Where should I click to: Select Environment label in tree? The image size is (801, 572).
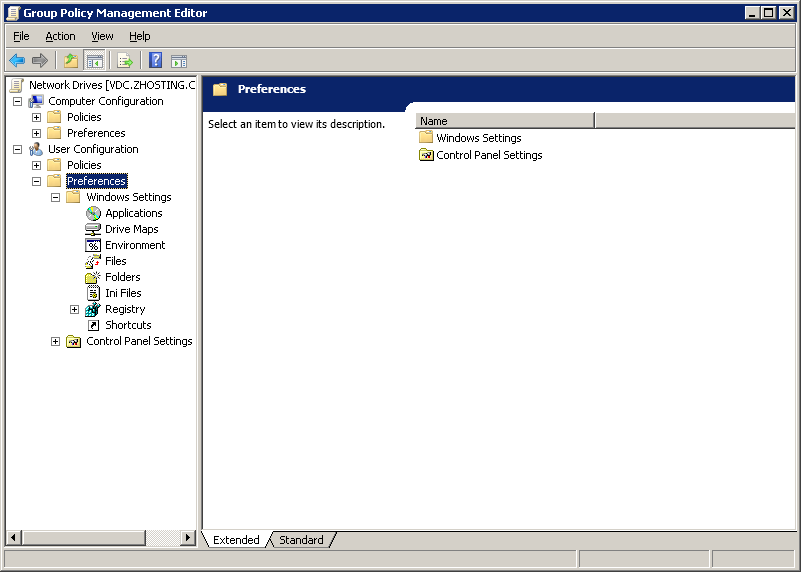[135, 245]
